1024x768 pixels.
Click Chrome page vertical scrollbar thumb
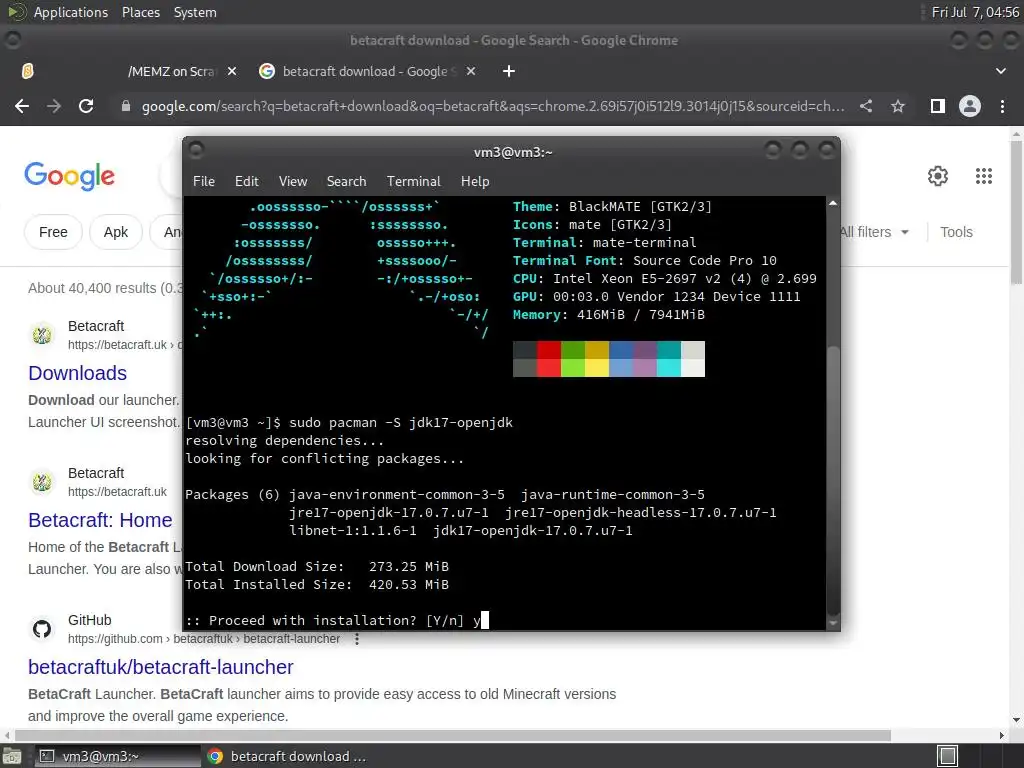[1016, 212]
